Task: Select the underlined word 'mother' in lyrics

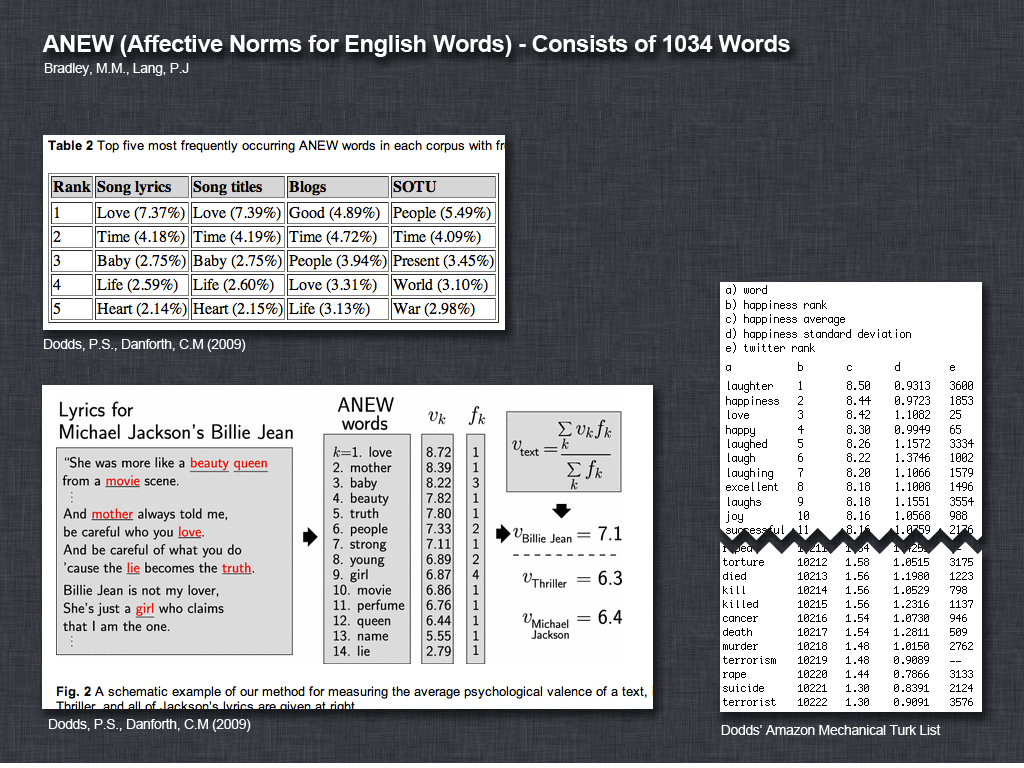Action: pyautogui.click(x=112, y=514)
